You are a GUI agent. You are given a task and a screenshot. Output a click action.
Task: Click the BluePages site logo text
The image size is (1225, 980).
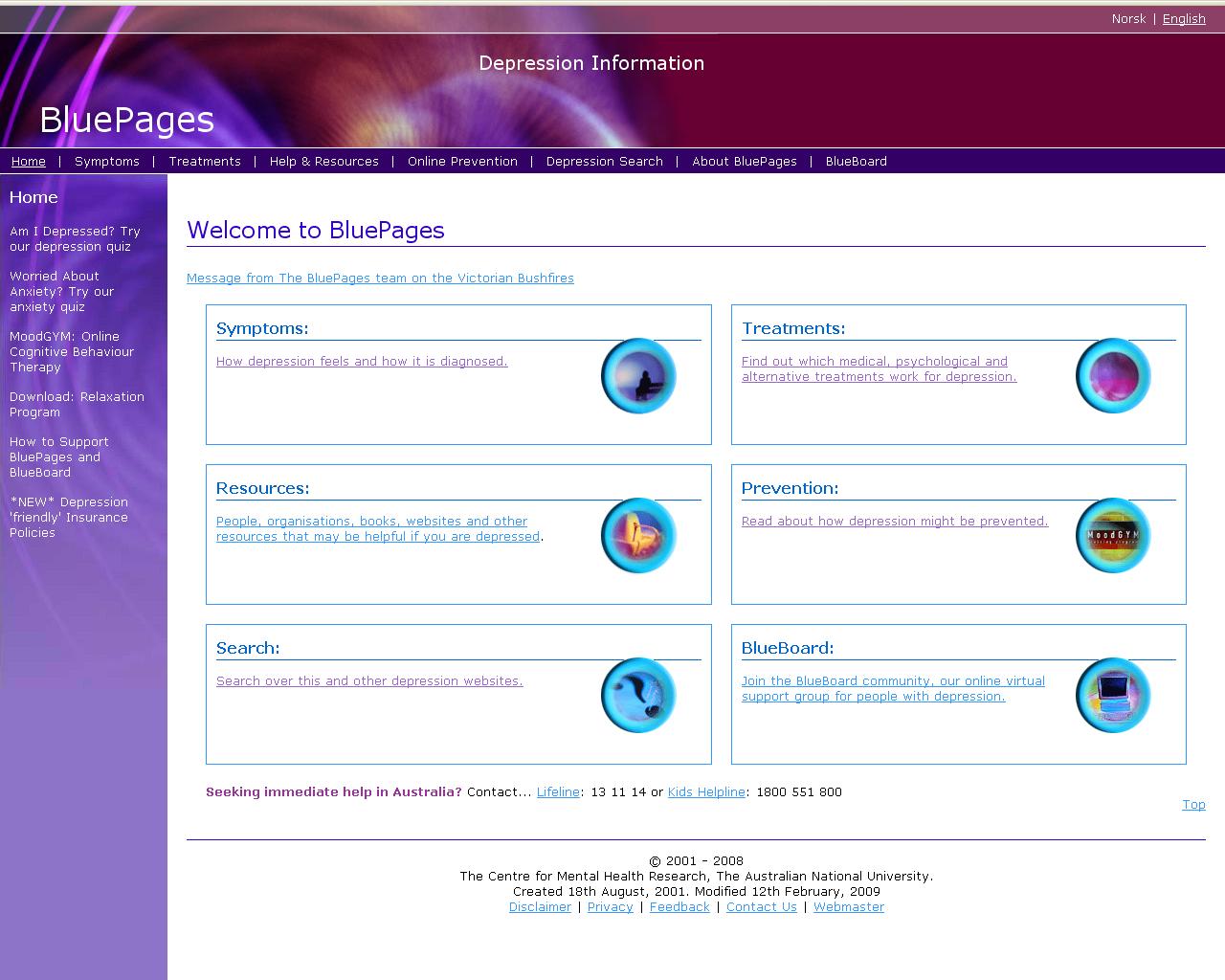[126, 121]
